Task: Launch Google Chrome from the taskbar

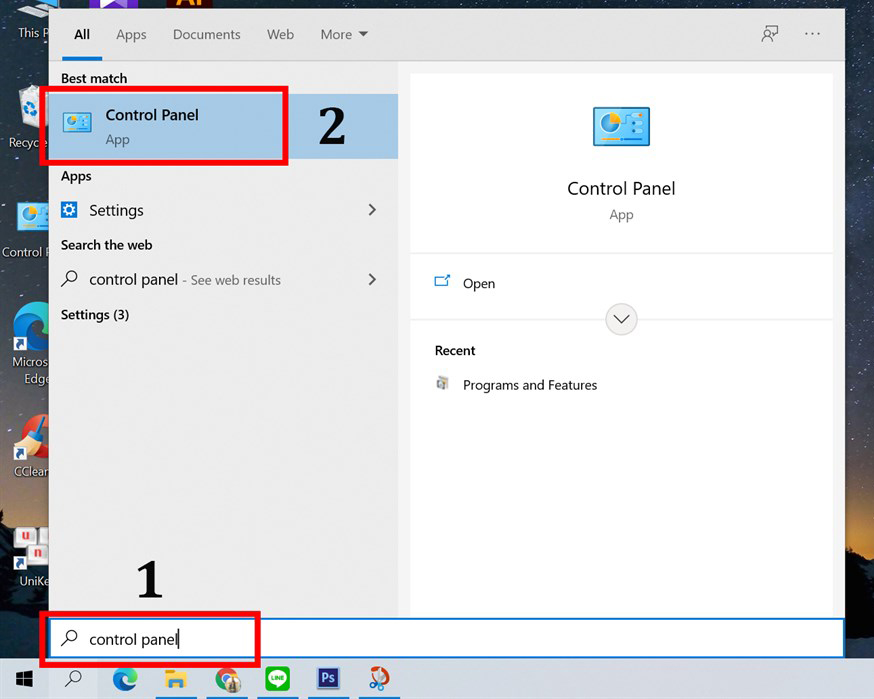Action: [227, 679]
